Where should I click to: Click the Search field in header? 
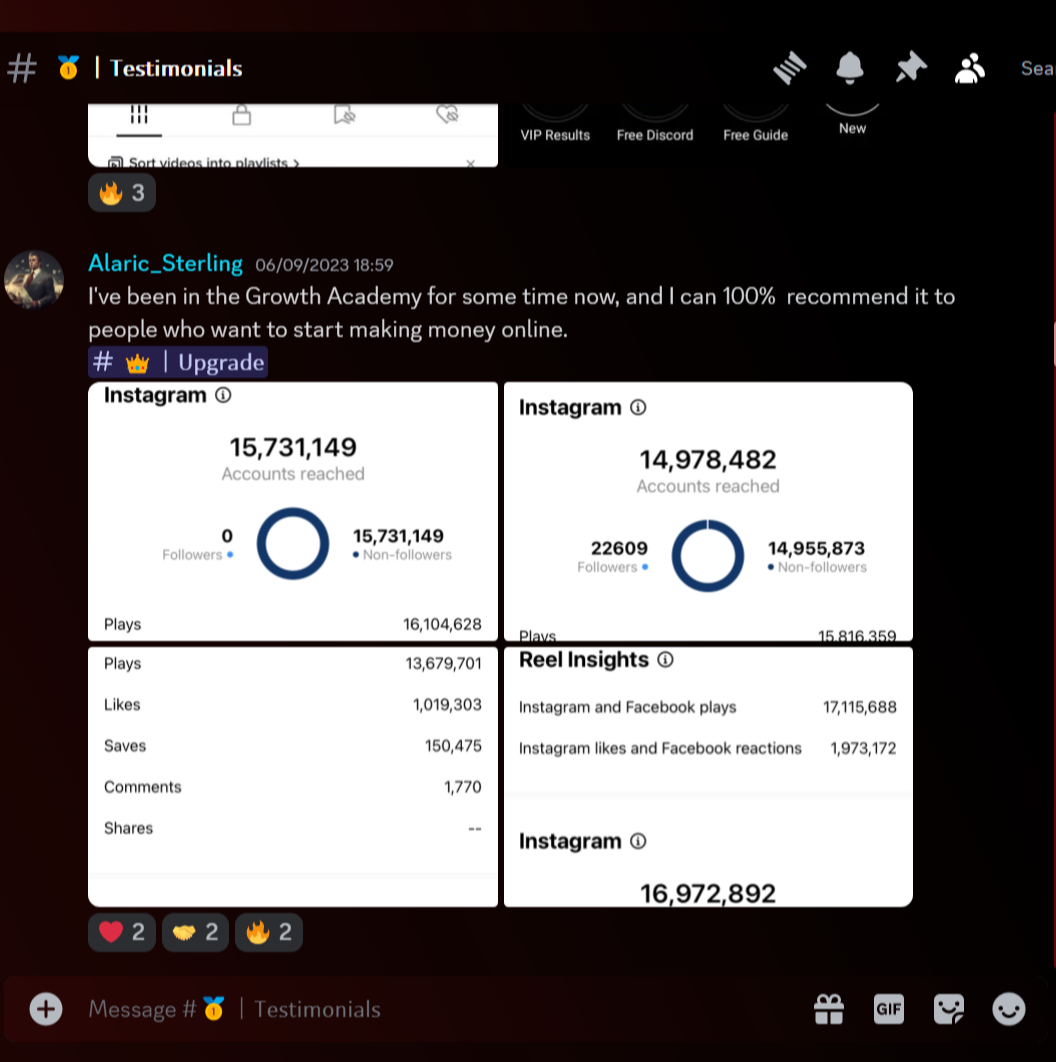(1037, 68)
